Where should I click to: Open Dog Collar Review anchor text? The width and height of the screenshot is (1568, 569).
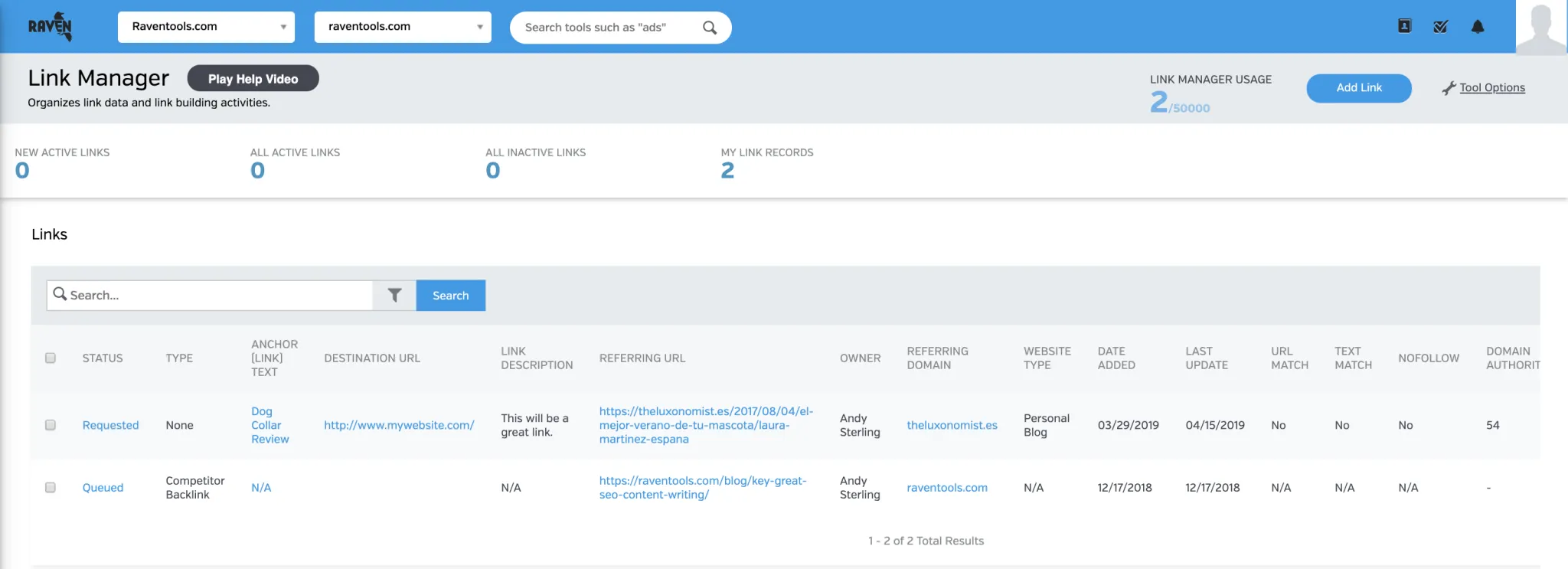point(269,425)
